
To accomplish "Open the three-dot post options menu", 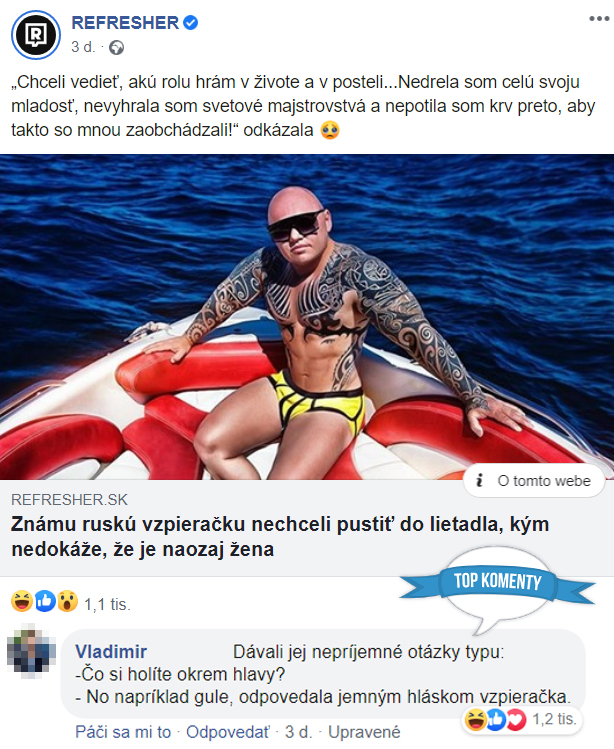I will point(599,19).
